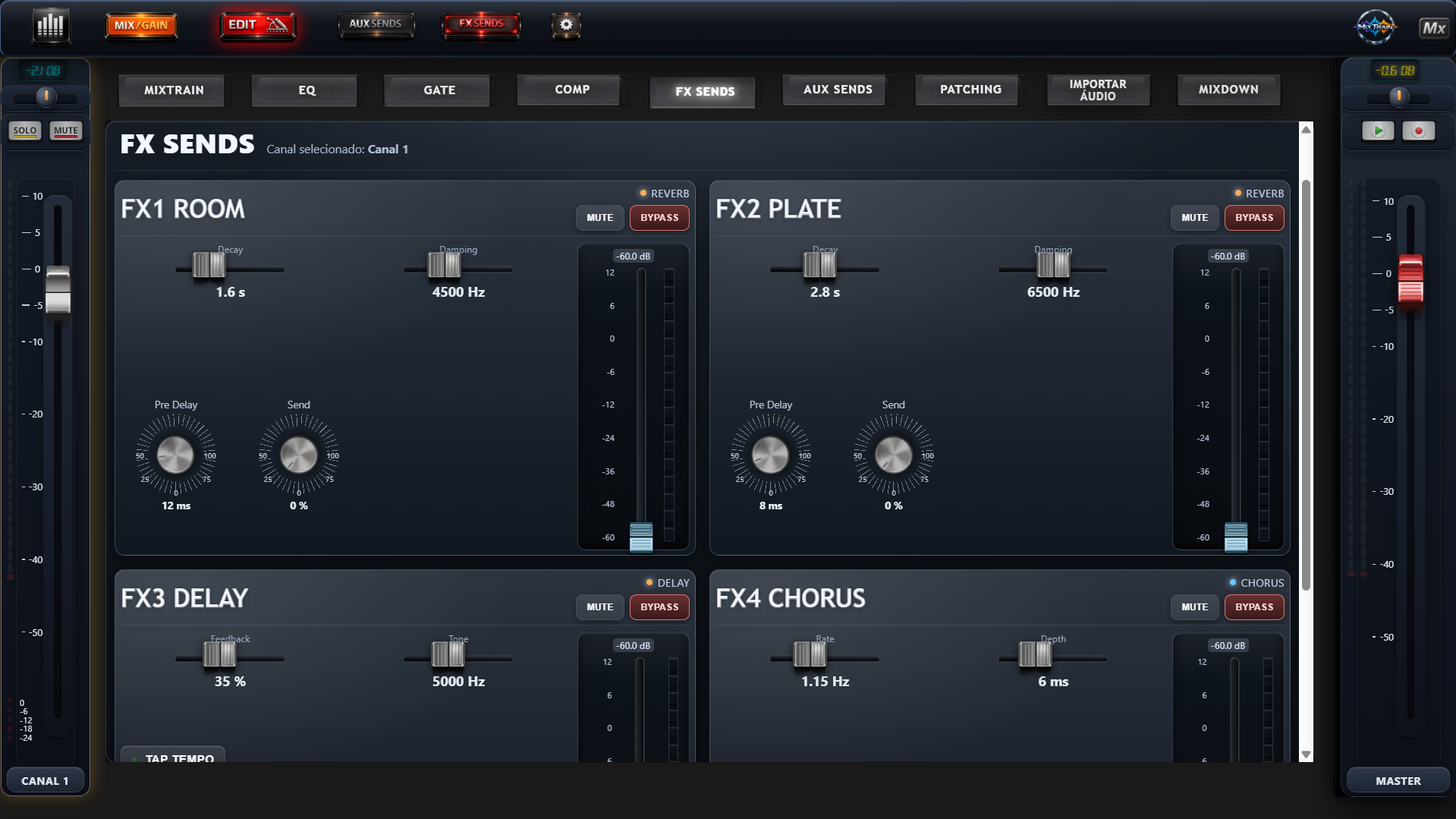The width and height of the screenshot is (1456, 819).
Task: Switch to the GATE tab
Action: point(439,90)
